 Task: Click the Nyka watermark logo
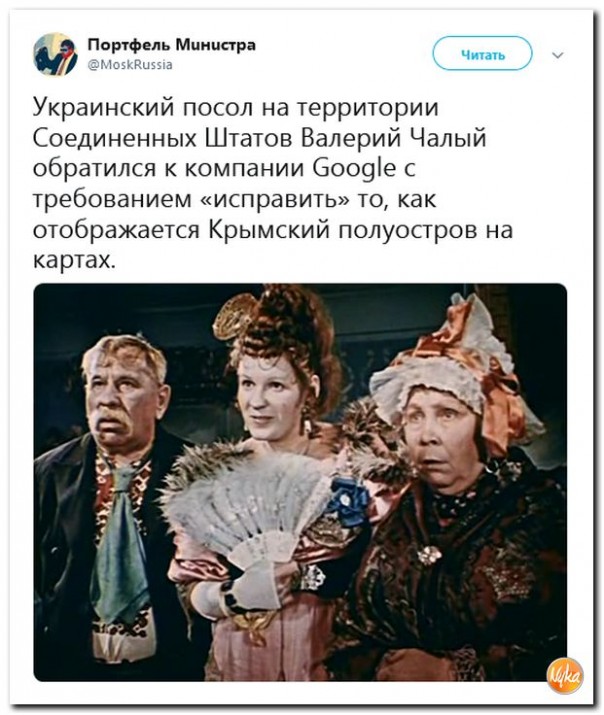[x=565, y=676]
